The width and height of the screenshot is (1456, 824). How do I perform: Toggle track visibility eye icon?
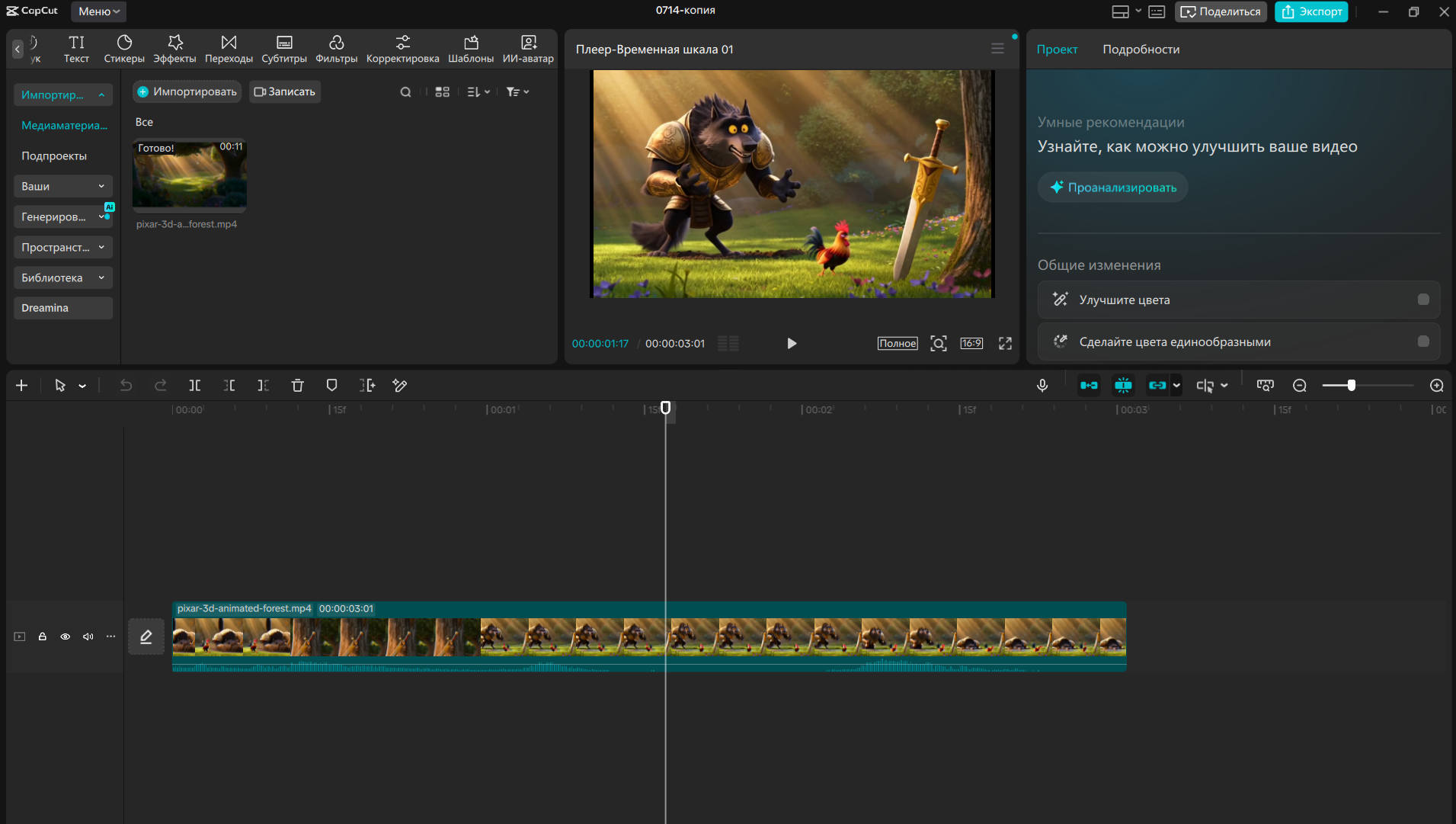pos(66,636)
